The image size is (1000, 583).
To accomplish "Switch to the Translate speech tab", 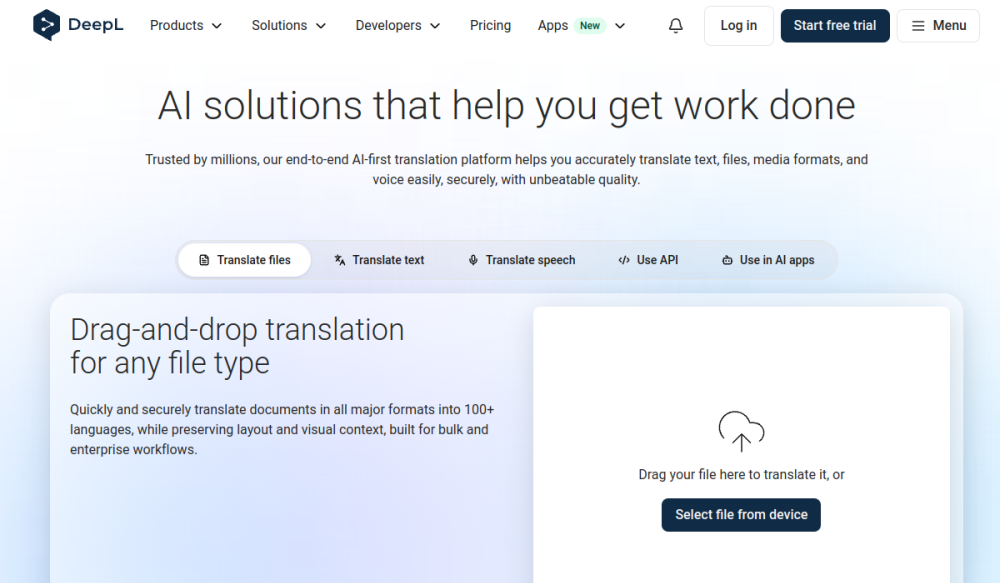I will click(522, 260).
